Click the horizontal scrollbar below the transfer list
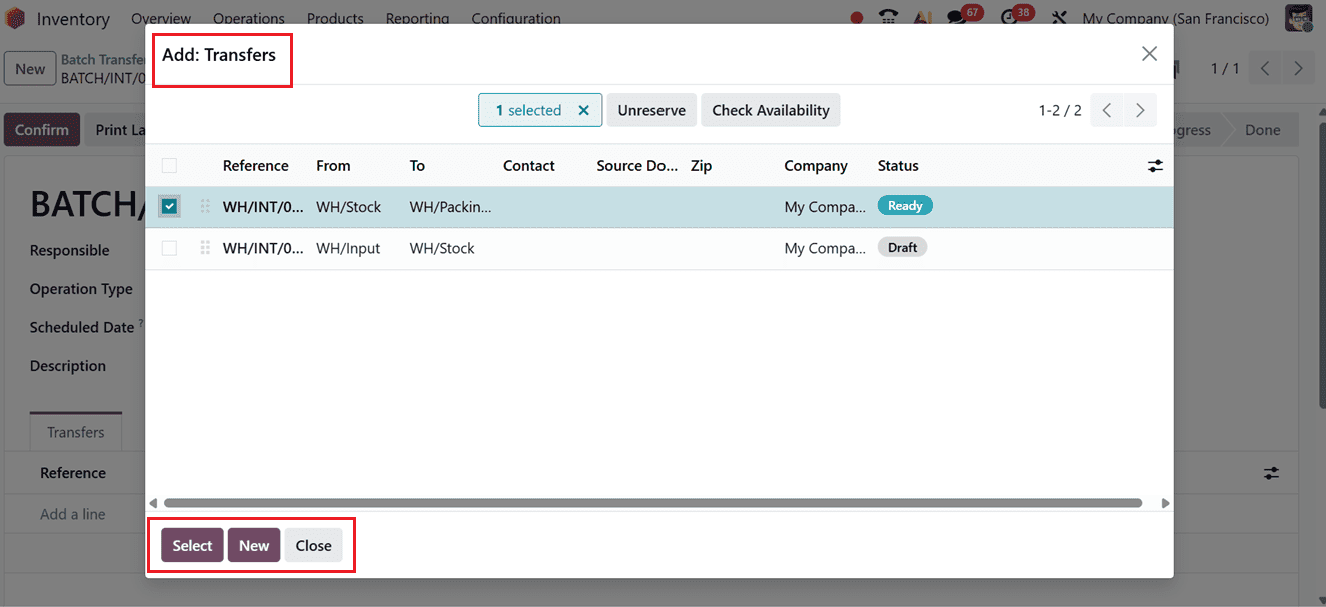This screenshot has height=607, width=1326. click(x=650, y=502)
